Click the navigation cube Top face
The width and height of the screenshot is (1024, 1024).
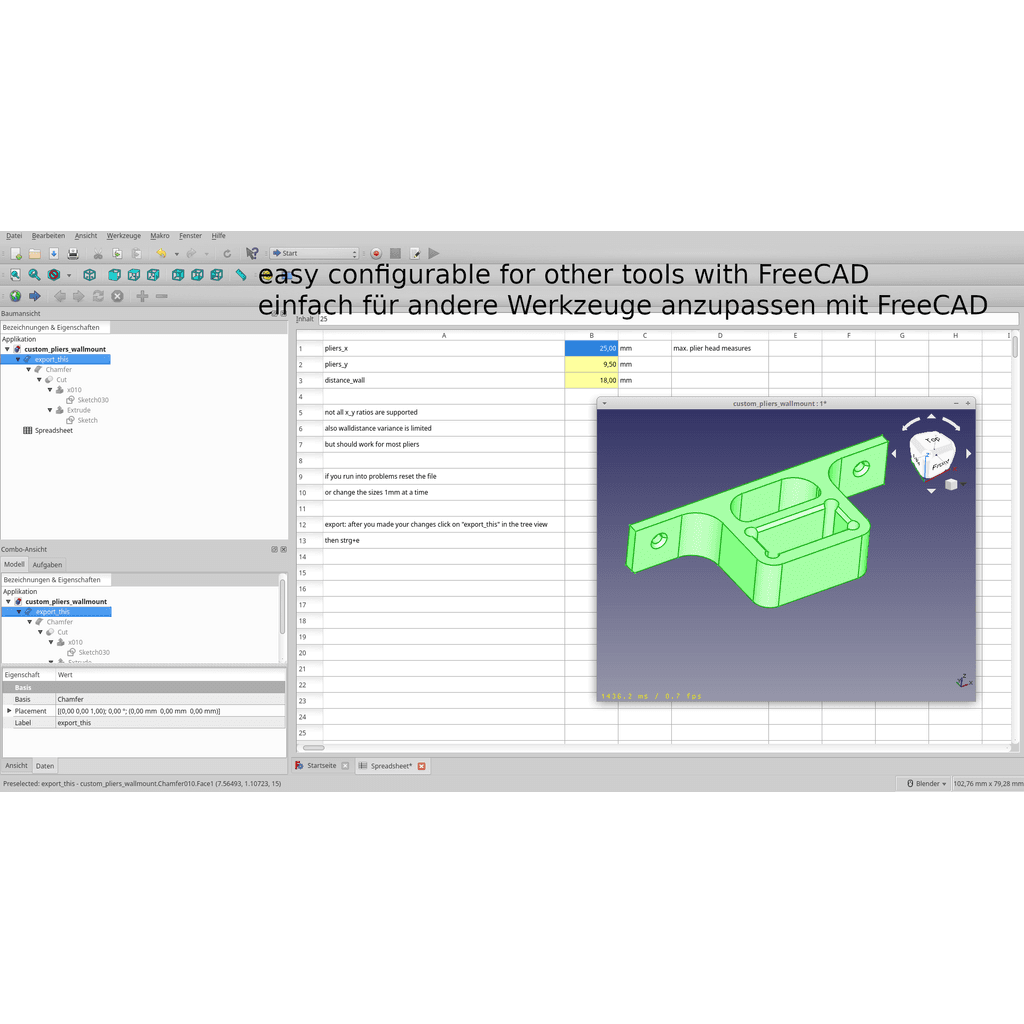[x=935, y=440]
